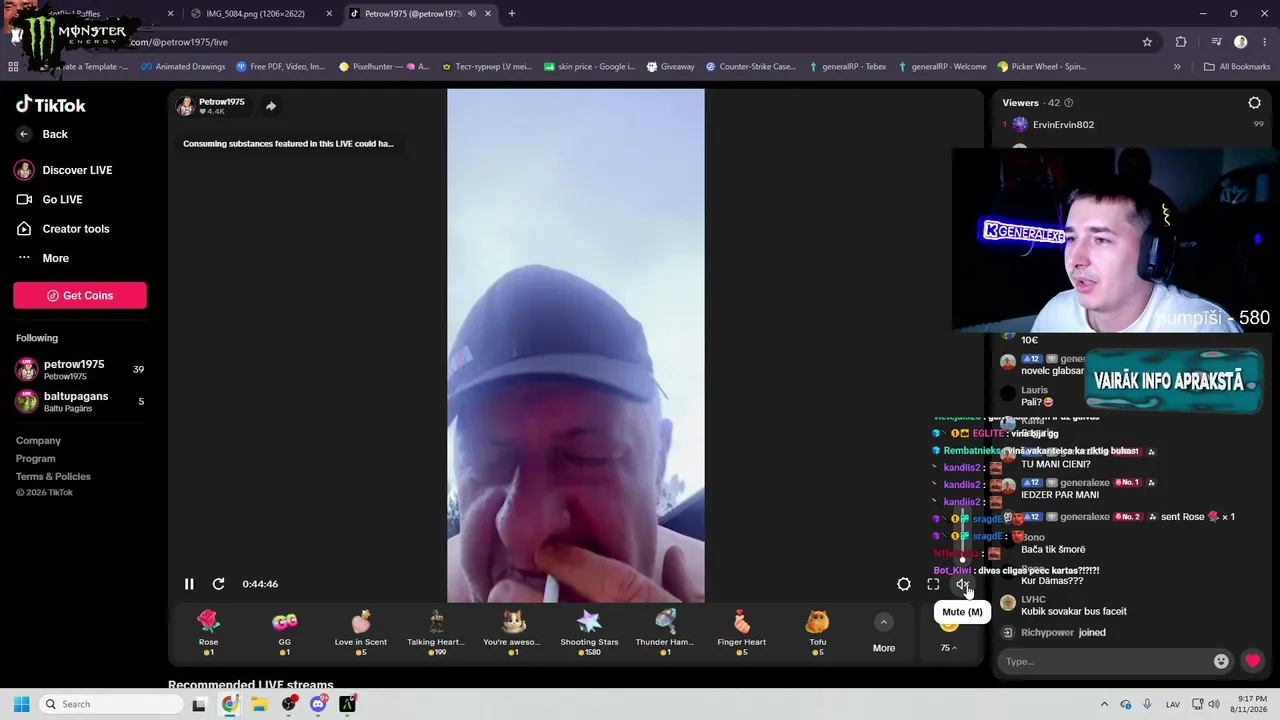1280x720 pixels.
Task: Open the Pixelhunter bookmark
Action: click(384, 67)
